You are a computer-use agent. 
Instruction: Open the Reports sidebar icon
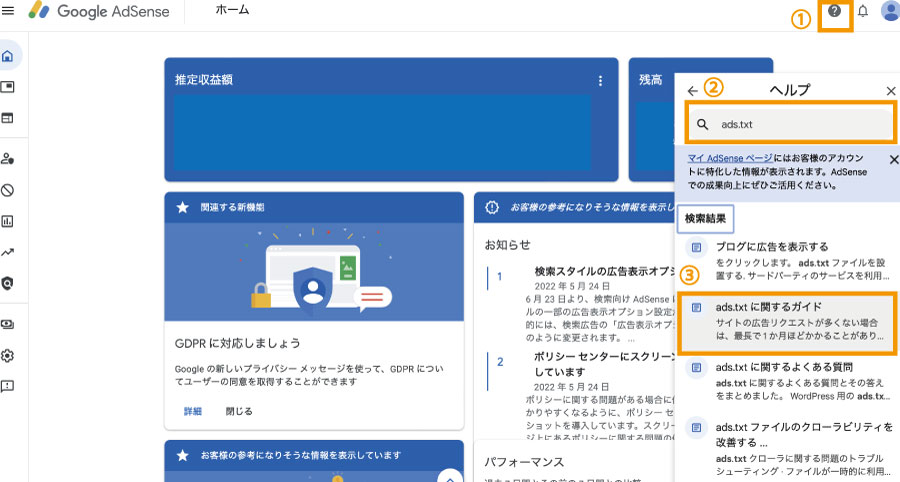(7, 221)
